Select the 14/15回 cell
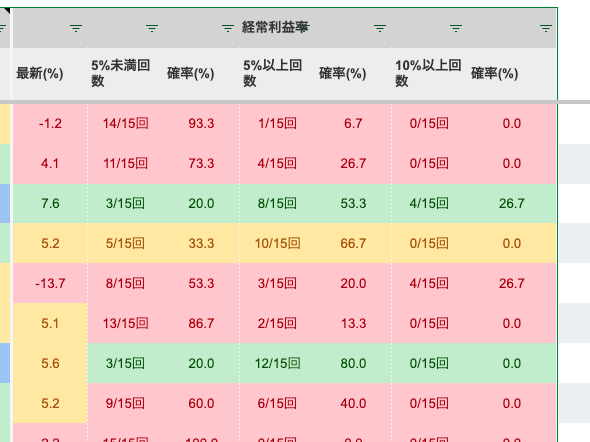The height and width of the screenshot is (442, 590). pos(126,123)
